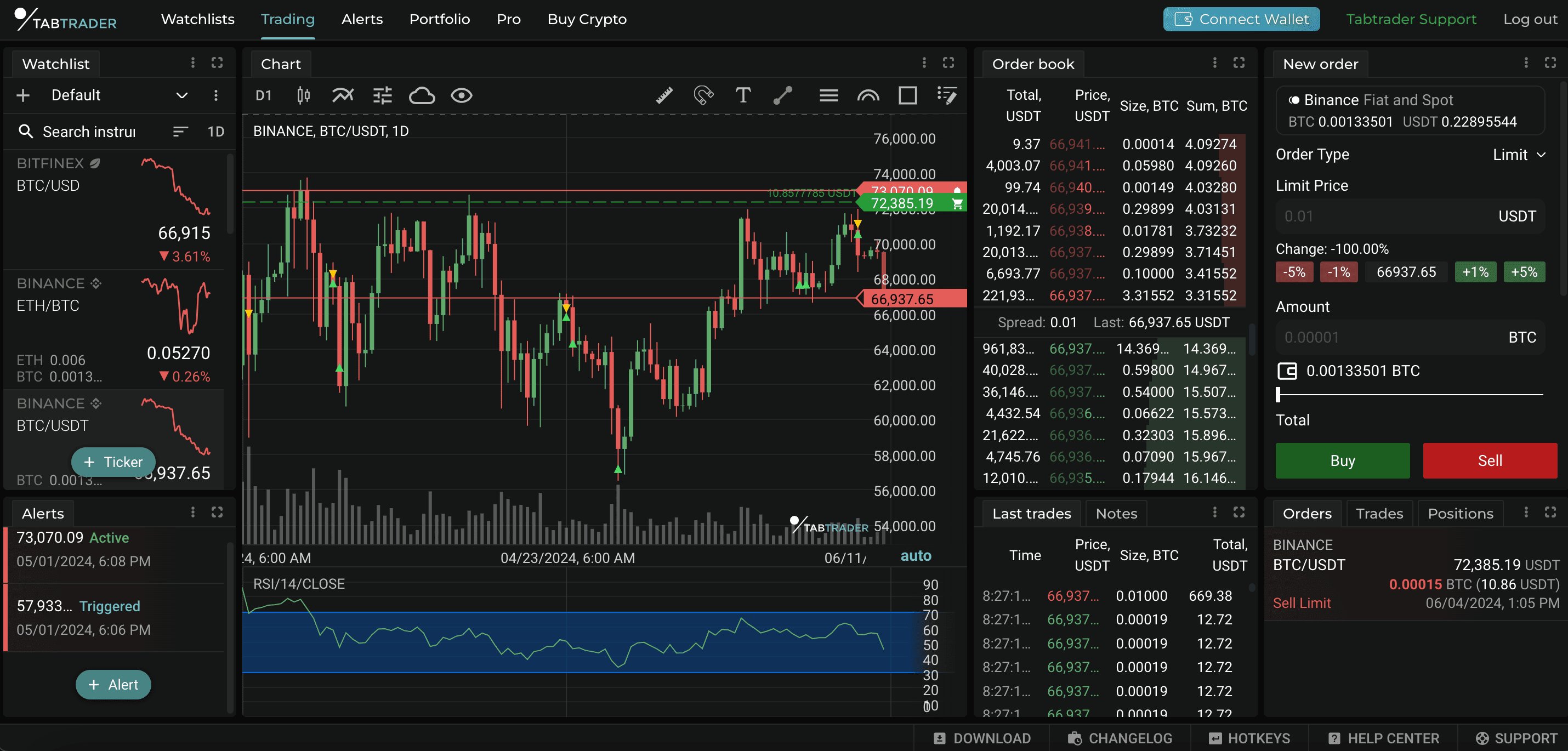Change chart timeframe D1 selector
The image size is (1568, 751).
pos(264,95)
